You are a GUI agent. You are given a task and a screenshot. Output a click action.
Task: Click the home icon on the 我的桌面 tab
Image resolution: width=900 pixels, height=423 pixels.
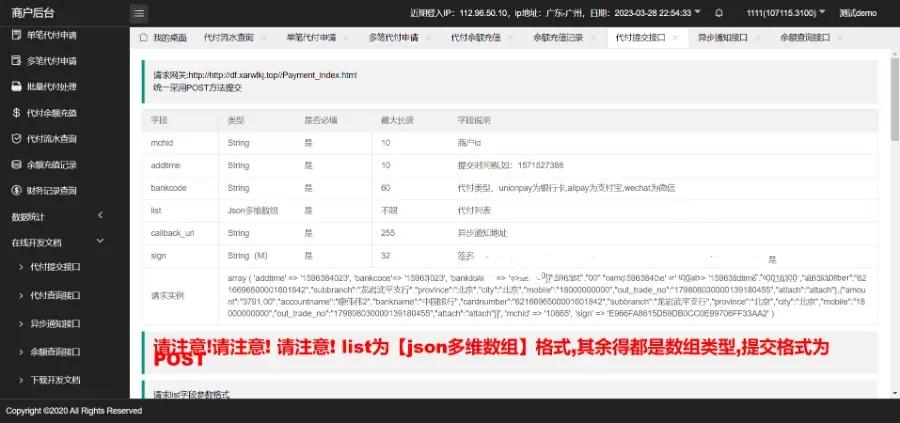(x=143, y=38)
